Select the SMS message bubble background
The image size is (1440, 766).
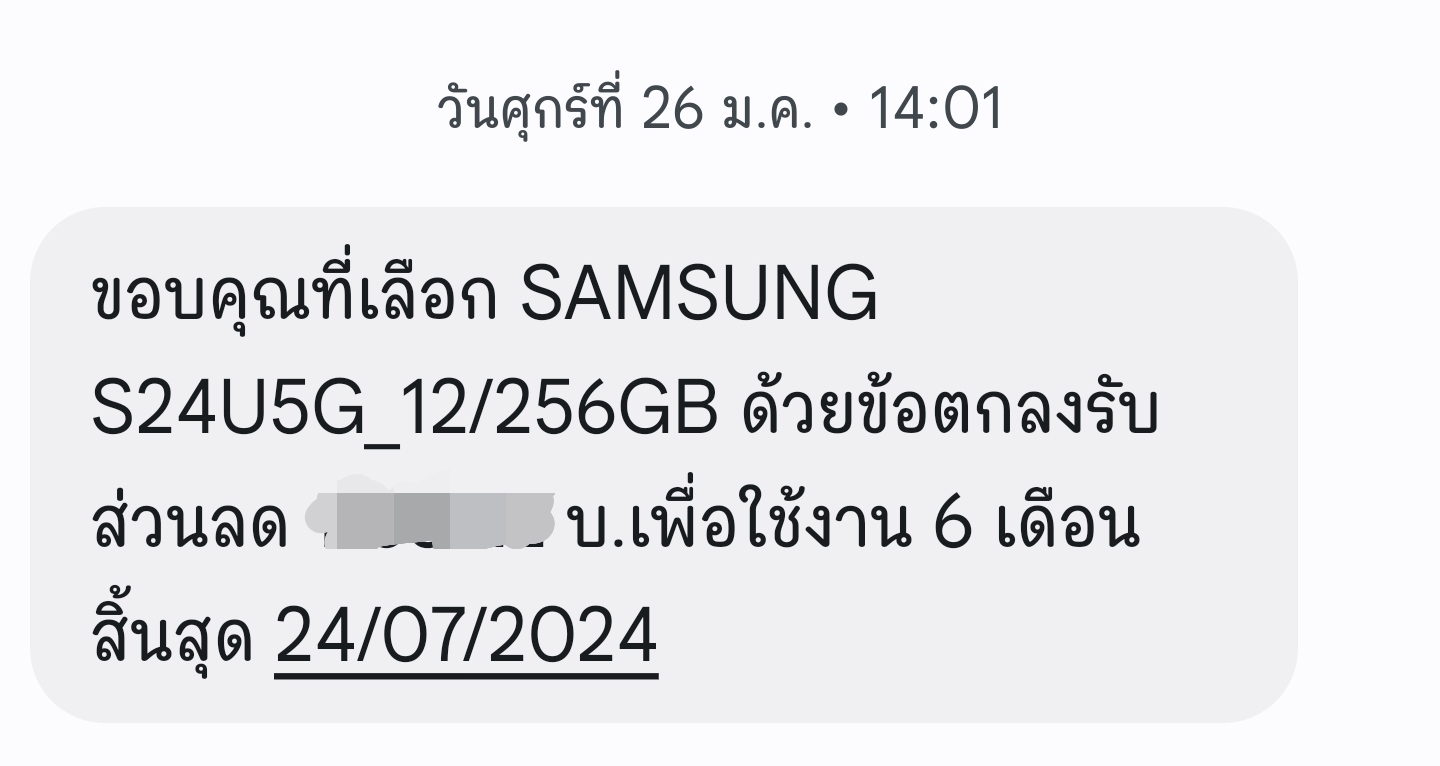tap(664, 465)
